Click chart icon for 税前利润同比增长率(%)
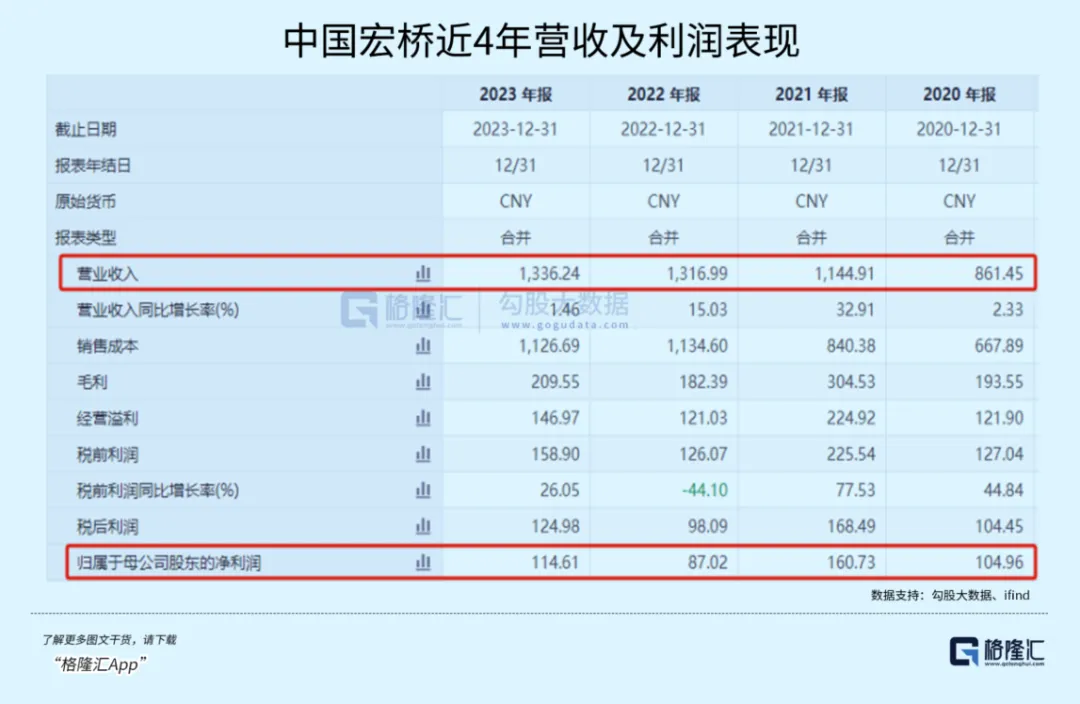The height and width of the screenshot is (704, 1080). point(423,490)
